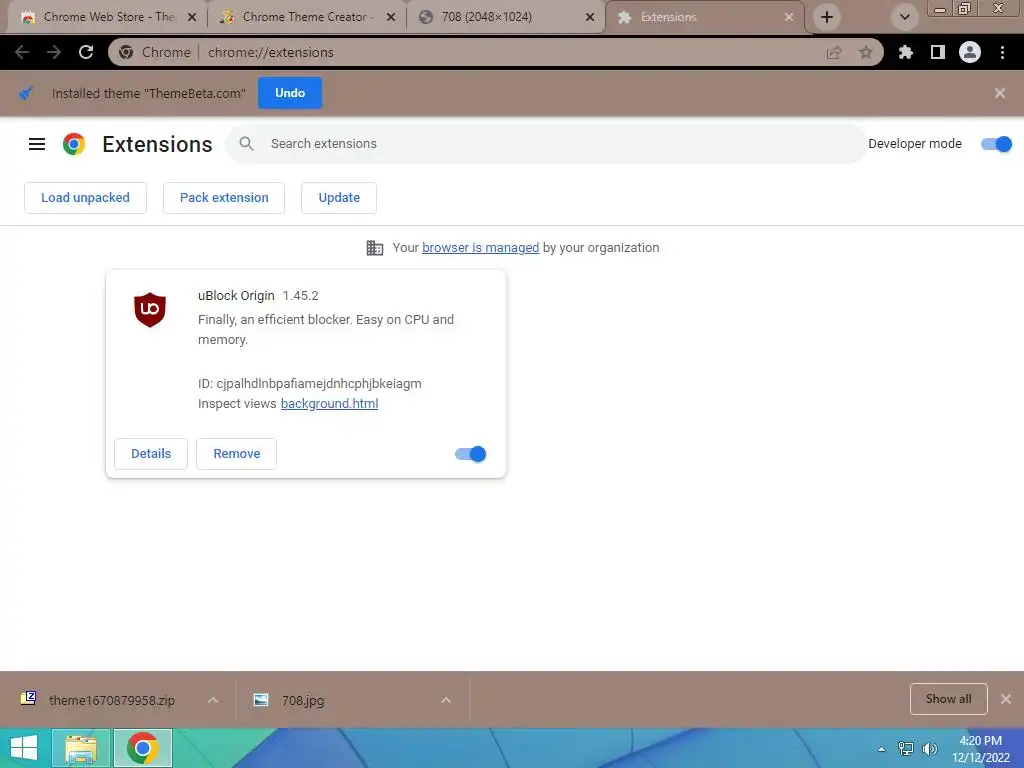
Task: Inspect the background.html view link
Action: tap(329, 404)
